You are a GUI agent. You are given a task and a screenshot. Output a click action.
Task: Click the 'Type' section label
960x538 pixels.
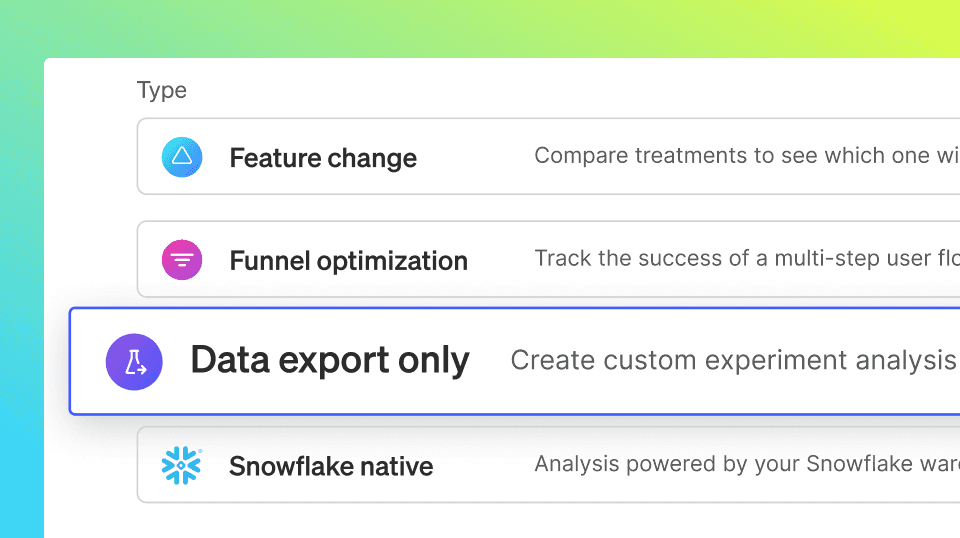(x=162, y=91)
